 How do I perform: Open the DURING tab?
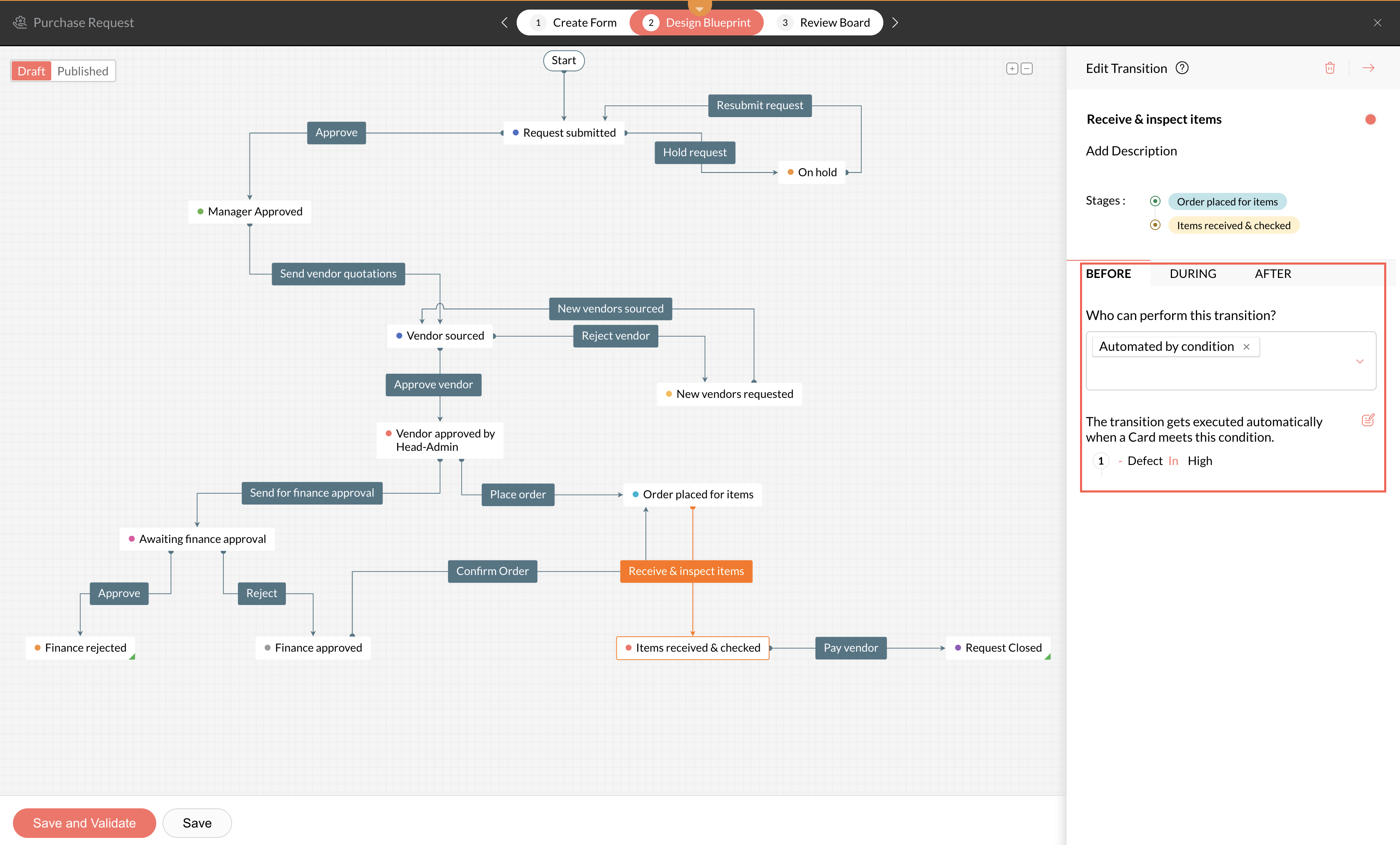point(1192,274)
